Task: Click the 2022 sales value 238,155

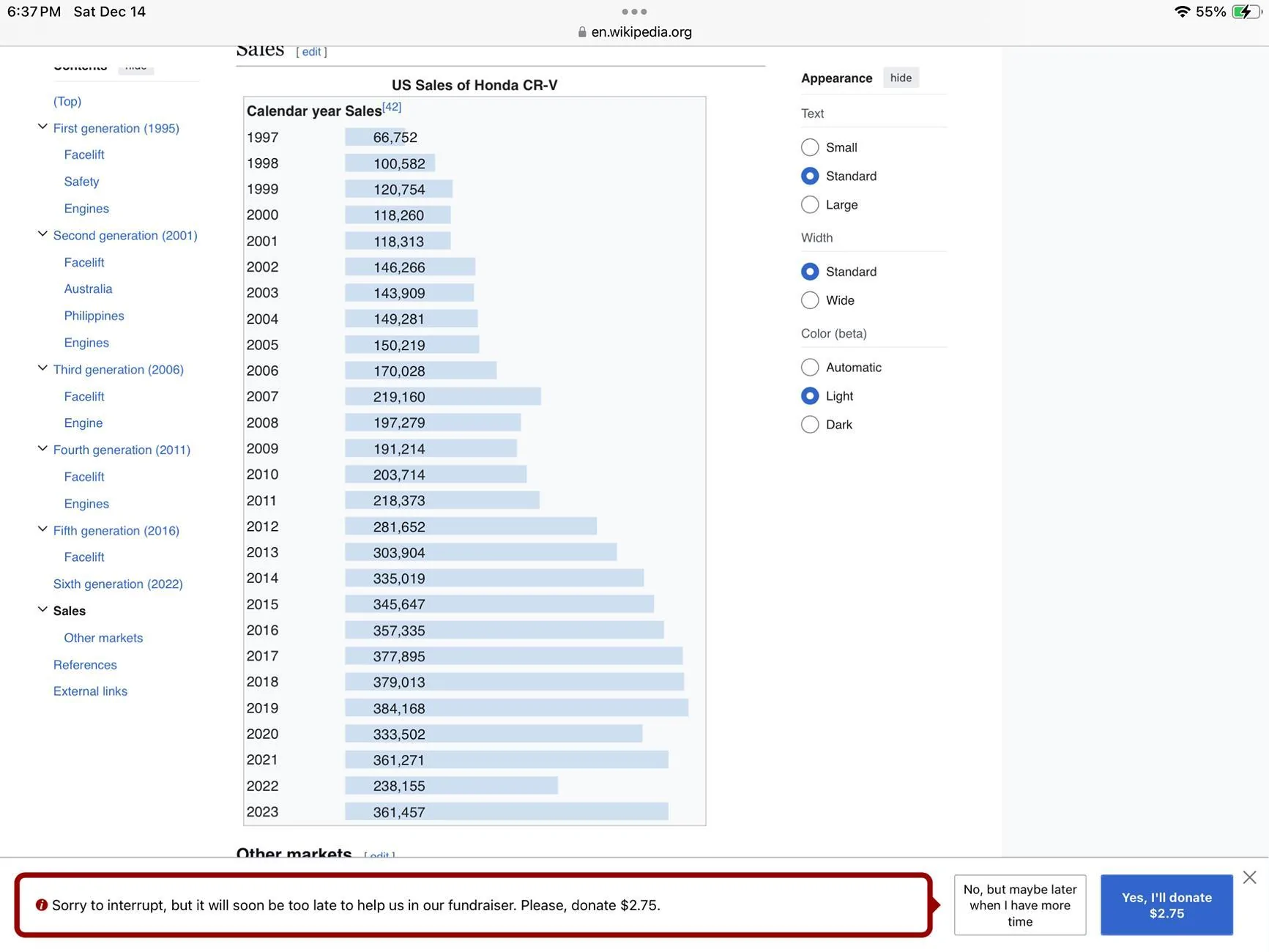Action: 399,786
